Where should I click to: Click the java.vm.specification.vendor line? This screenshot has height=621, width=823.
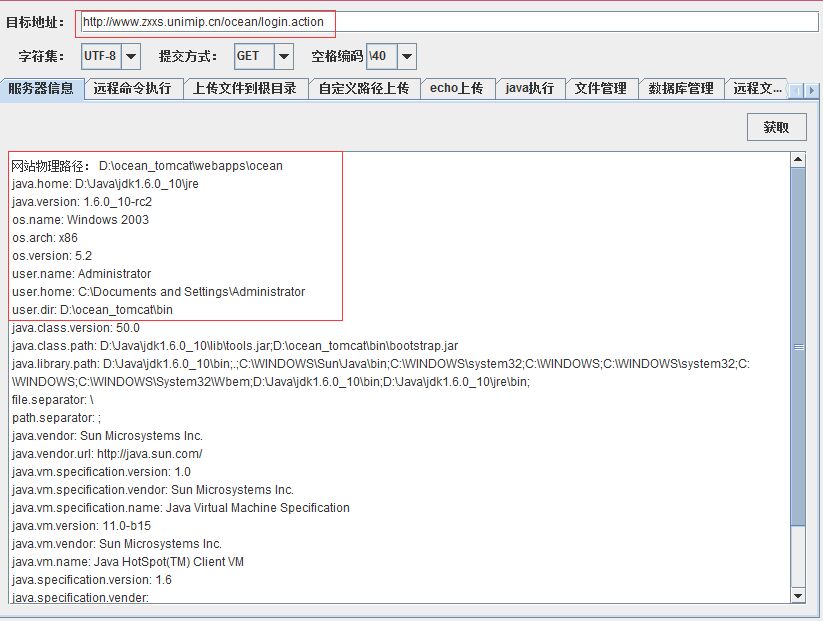click(x=153, y=490)
